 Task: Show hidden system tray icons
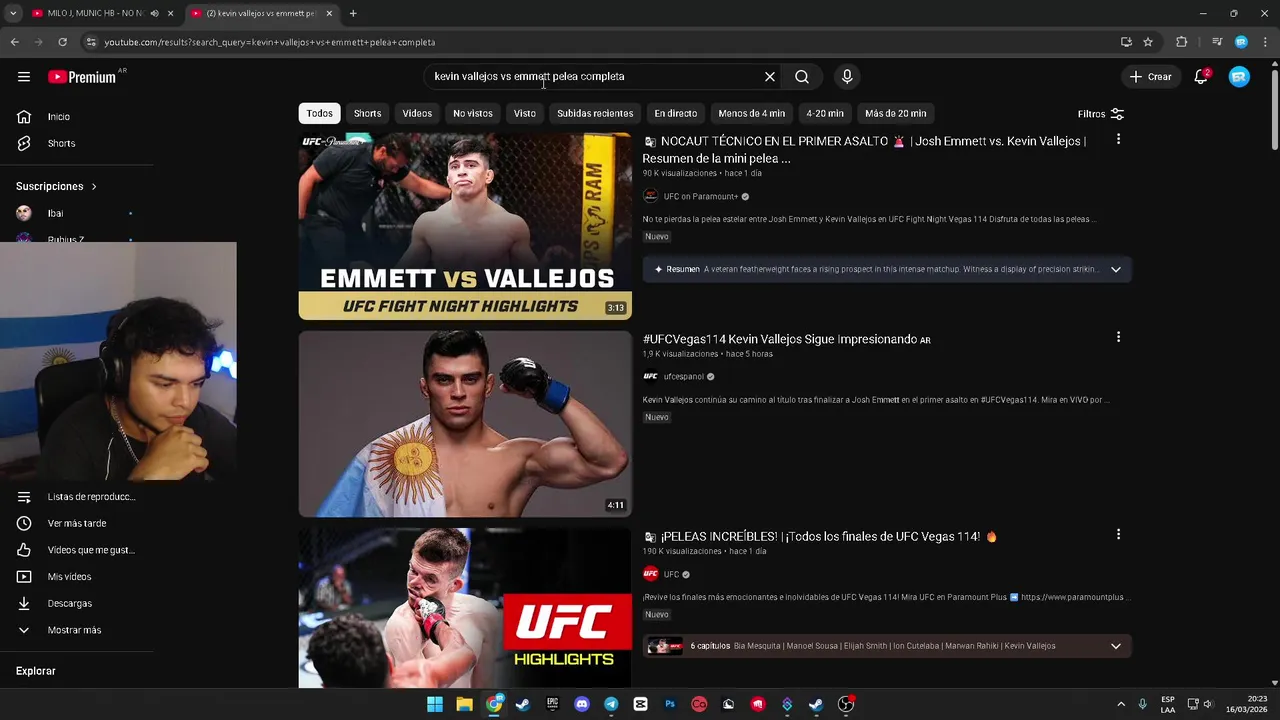pos(1121,704)
